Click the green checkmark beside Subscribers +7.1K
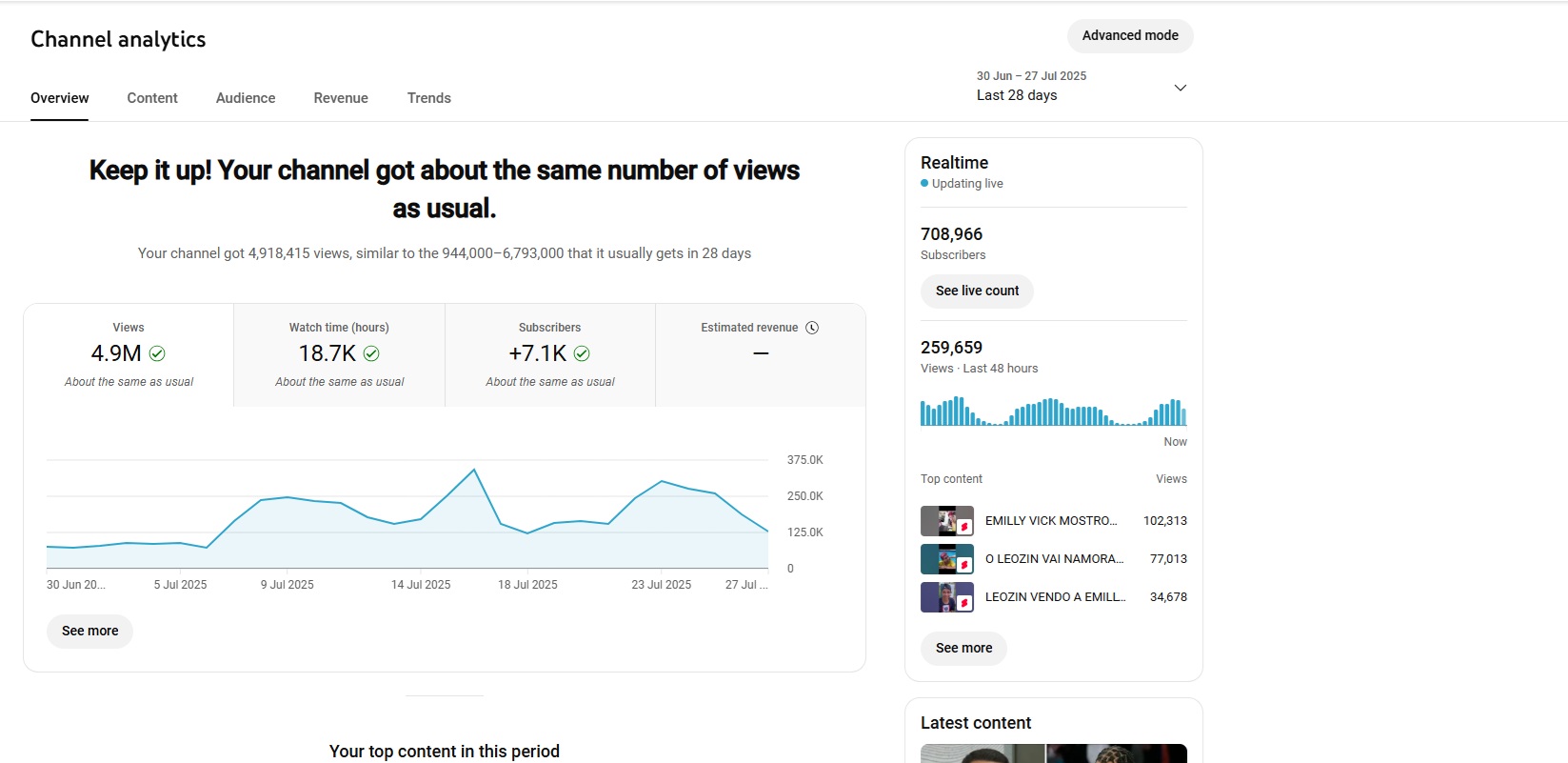Screen dimensions: 1568x763 (x=582, y=353)
